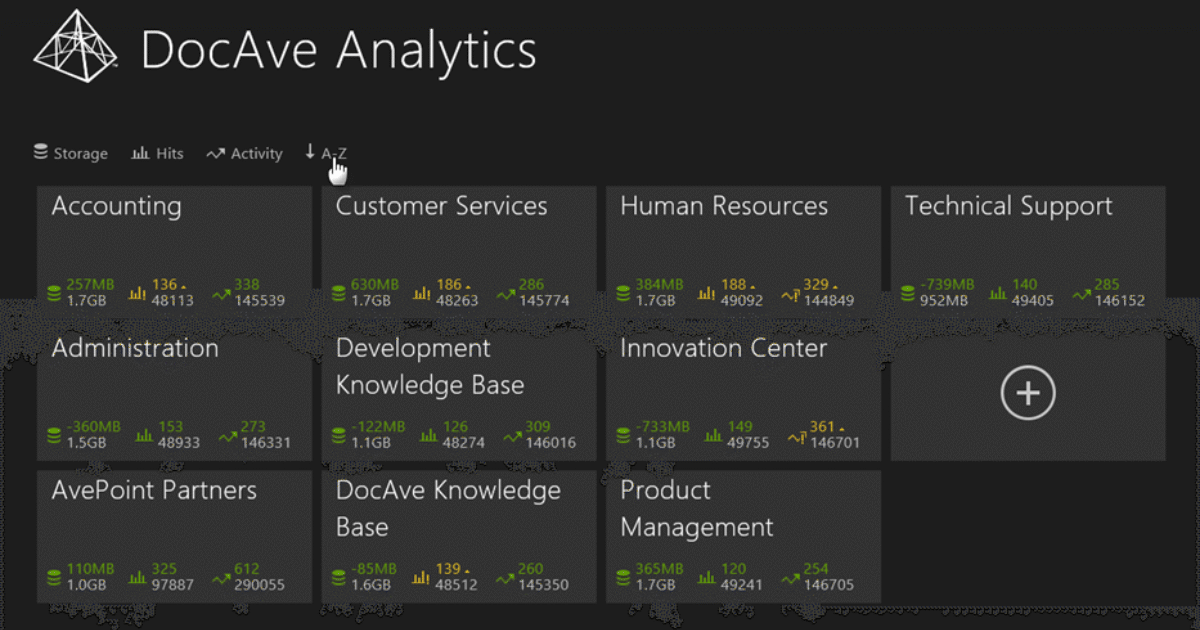Click the DocAve pyramid logo
Image resolution: width=1200 pixels, height=630 pixels.
pyautogui.click(x=75, y=47)
